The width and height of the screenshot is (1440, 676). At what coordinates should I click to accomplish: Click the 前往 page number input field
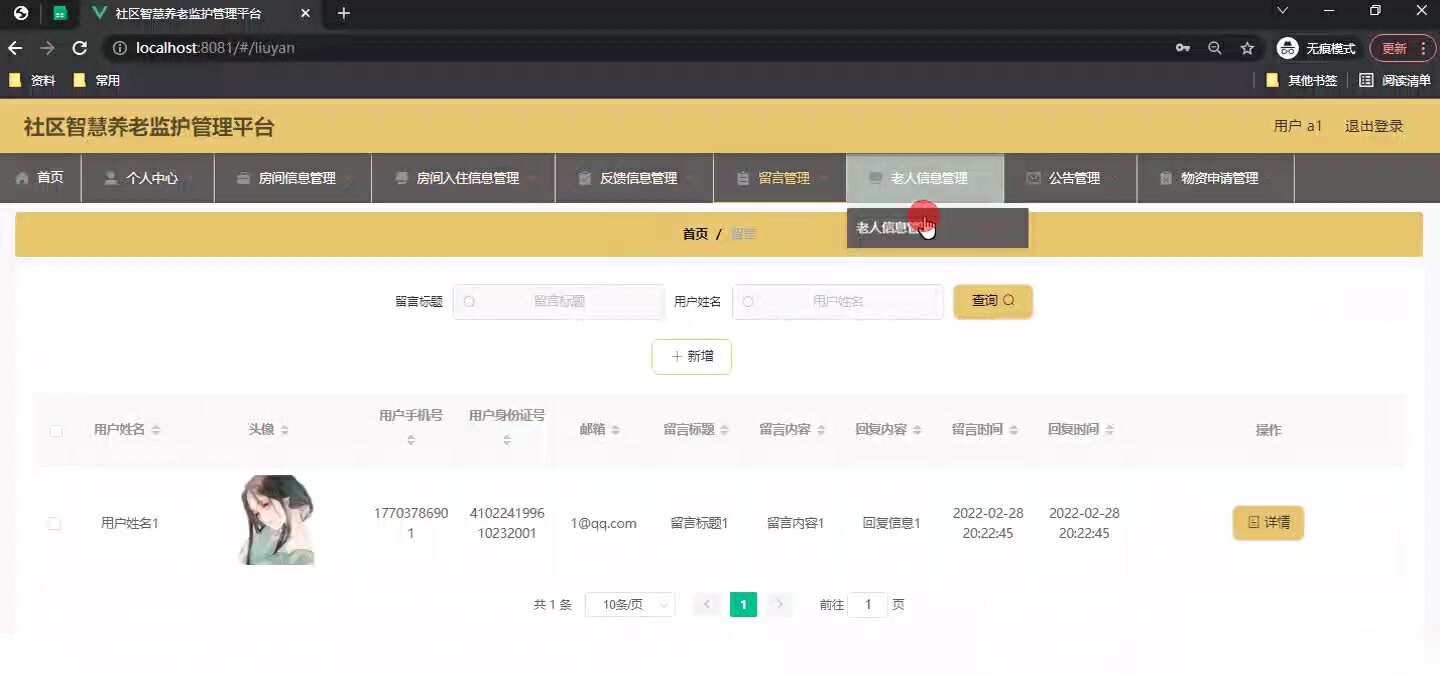tap(867, 604)
